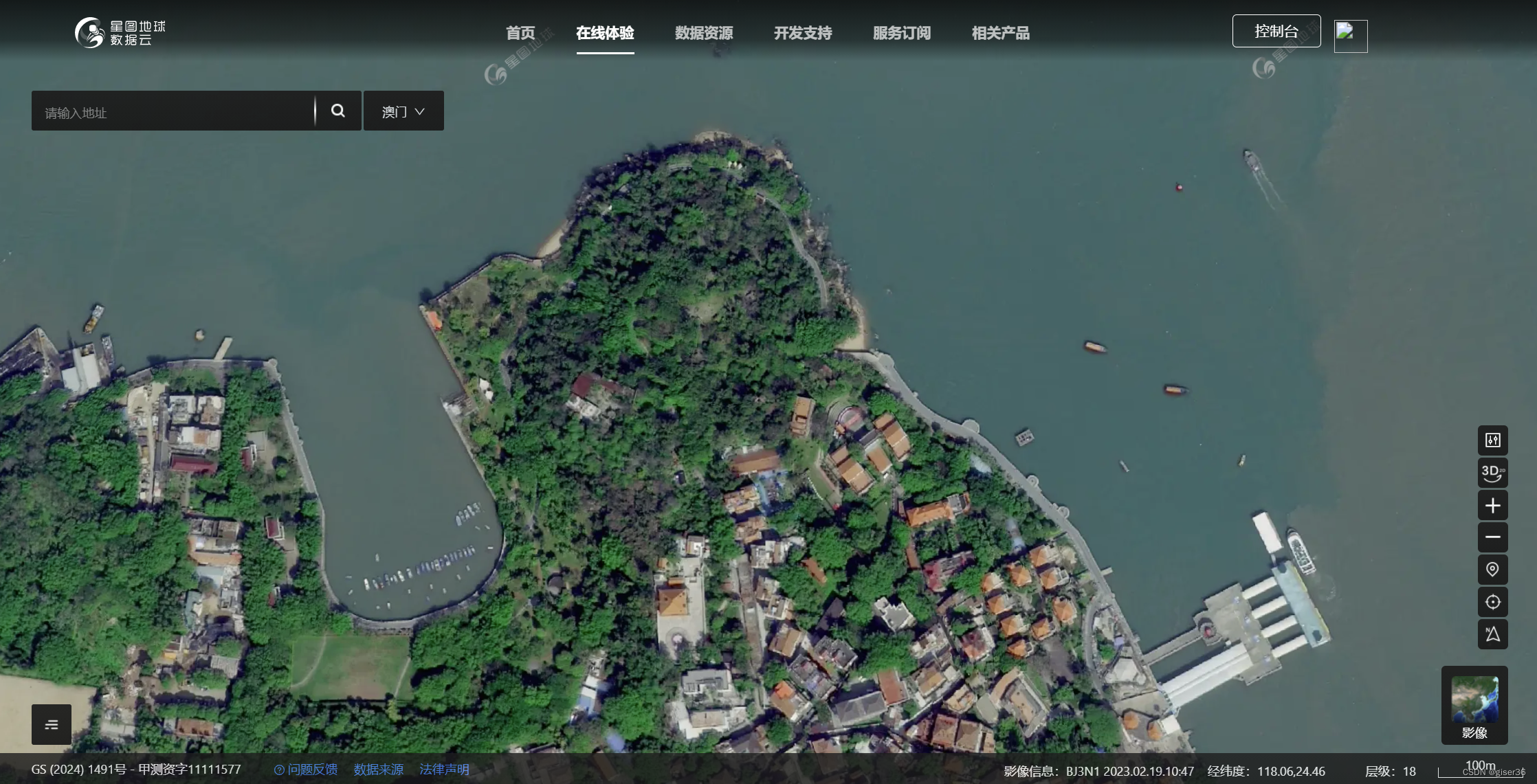Click the 层级: 18 zoom level text
1537x784 pixels.
(1390, 771)
